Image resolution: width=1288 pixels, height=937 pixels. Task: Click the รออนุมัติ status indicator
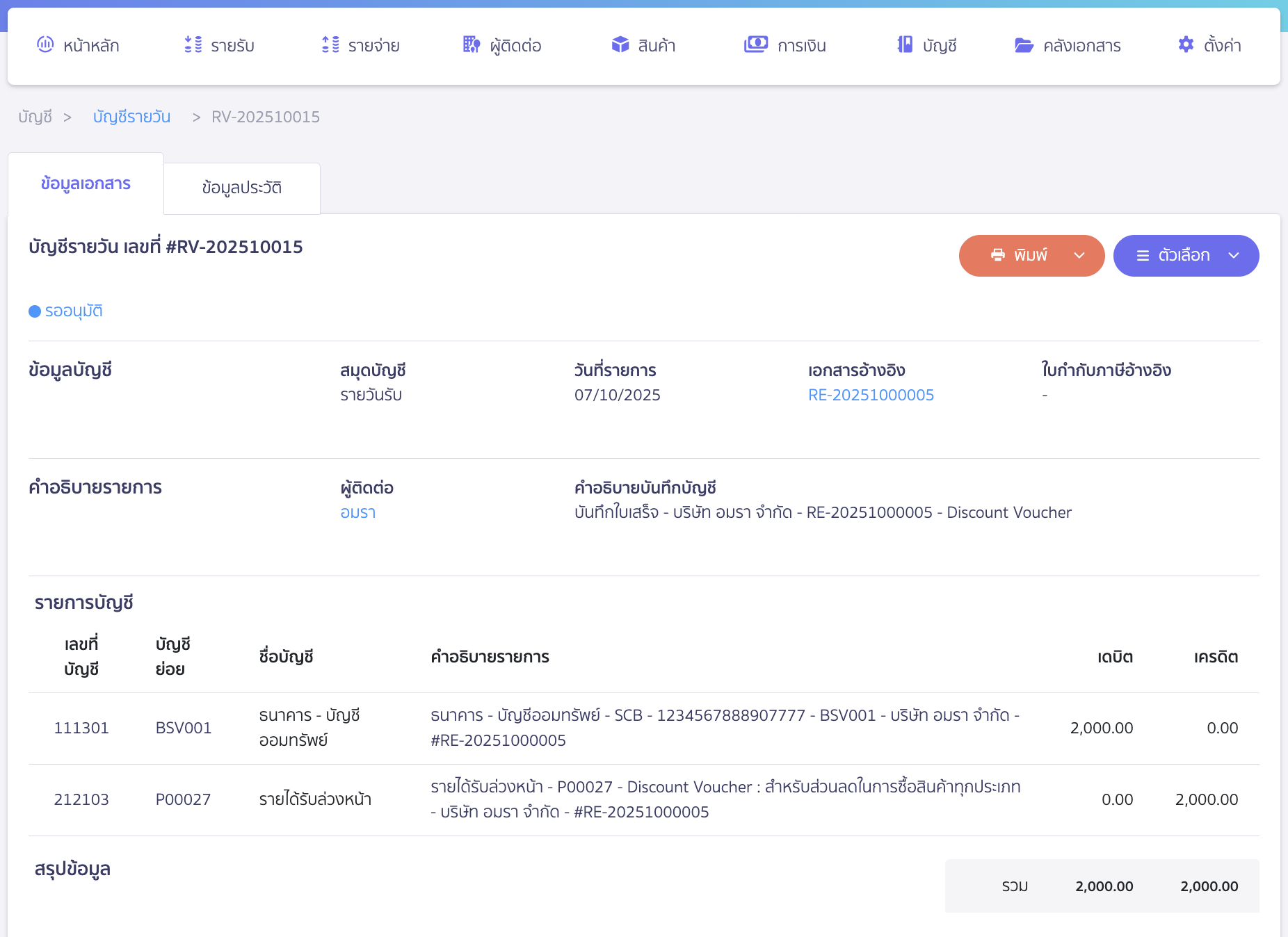(66, 311)
